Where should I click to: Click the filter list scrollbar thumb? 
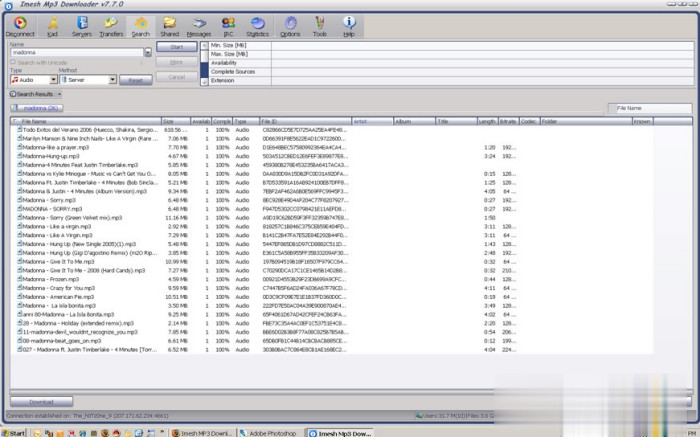coord(204,56)
